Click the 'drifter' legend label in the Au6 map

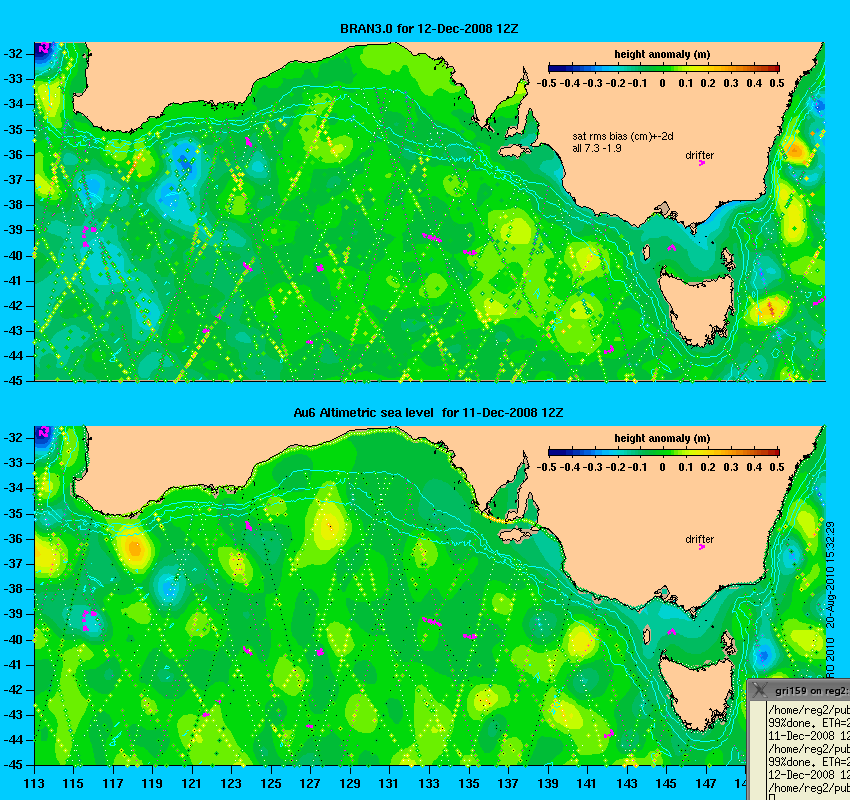tap(699, 539)
